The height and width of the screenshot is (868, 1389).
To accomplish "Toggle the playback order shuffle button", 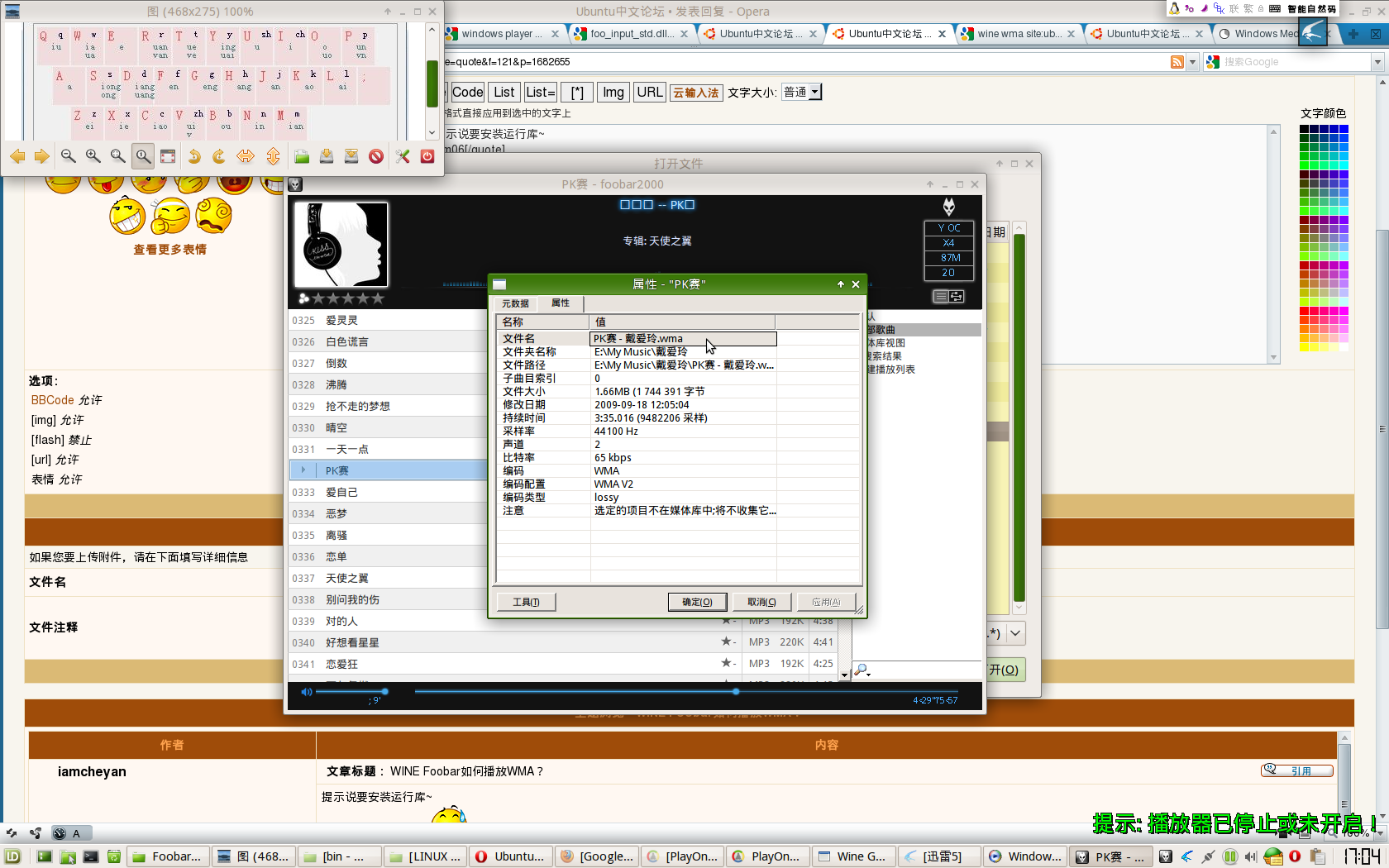I will coord(957,297).
